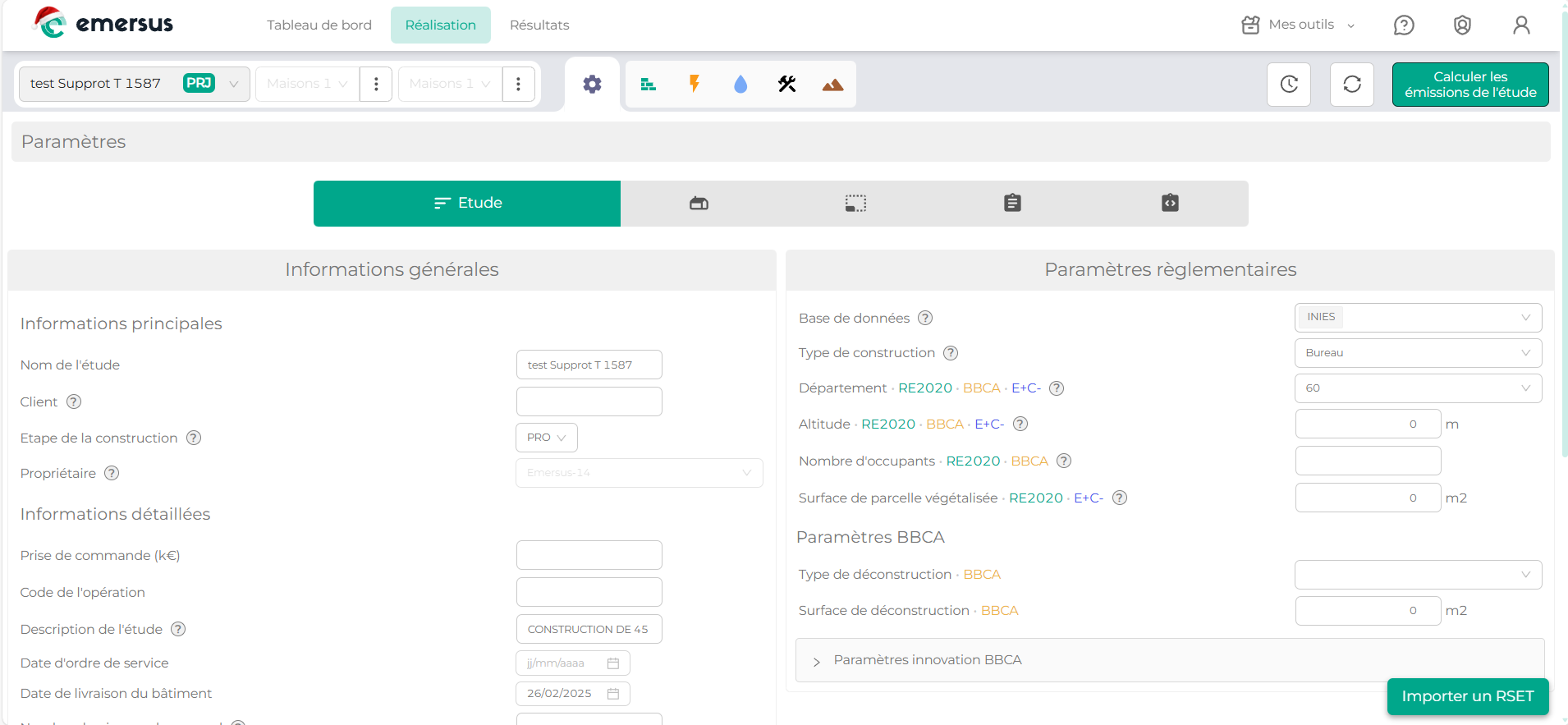Go to Tableau de bord

tap(319, 25)
